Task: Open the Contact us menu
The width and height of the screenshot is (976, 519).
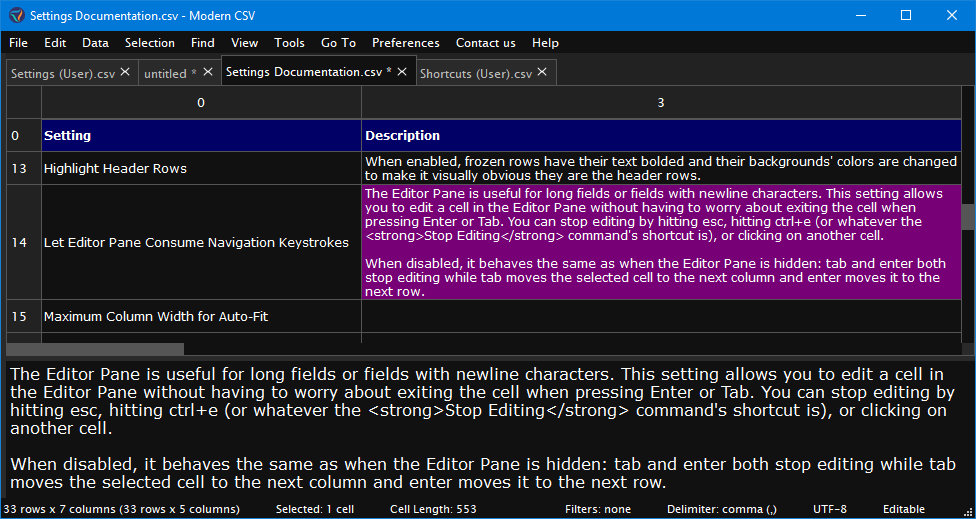Action: click(486, 43)
